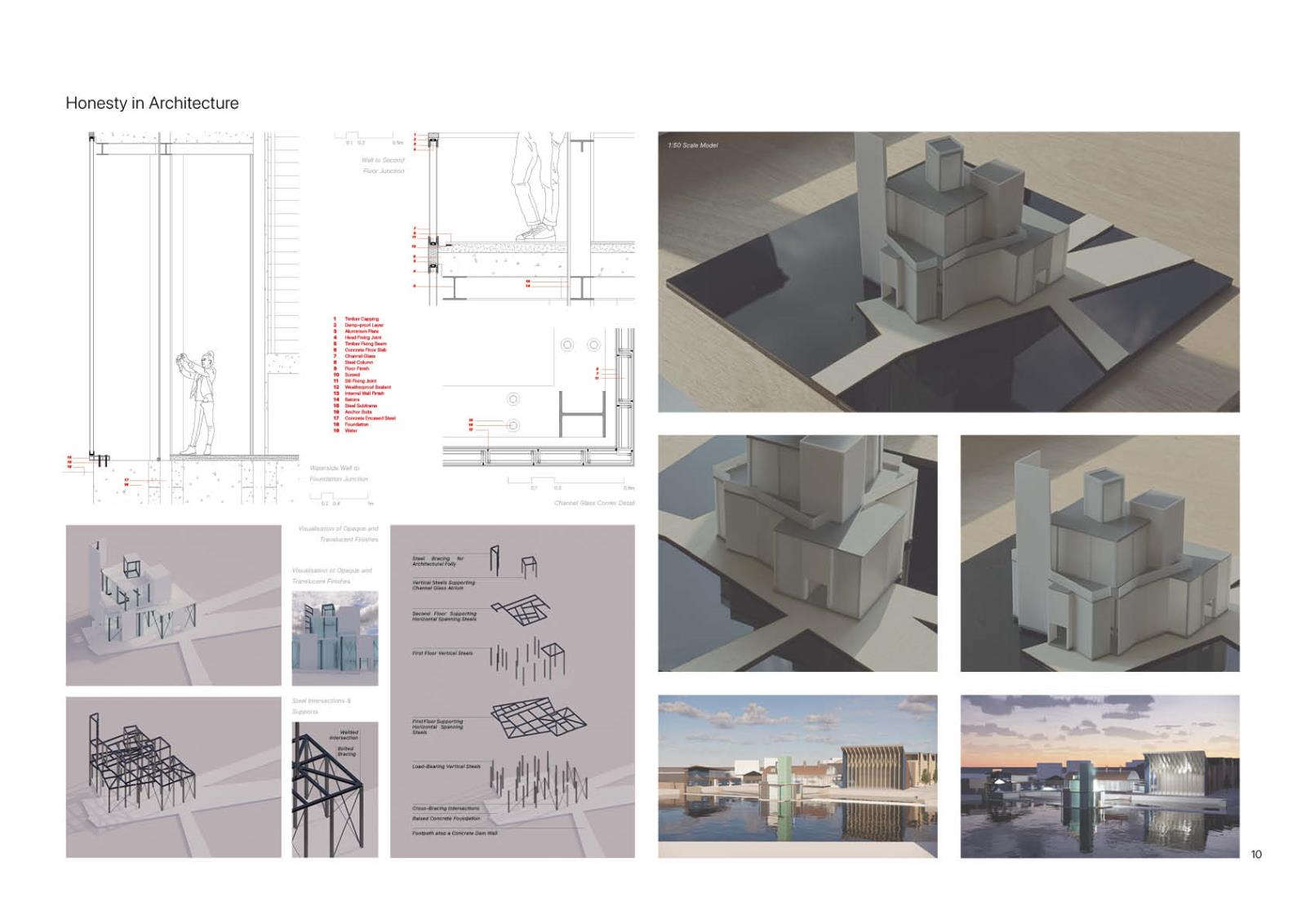Click the 'Load-Bearing Vertical Steels' label
Image resolution: width=1306 pixels, height=924 pixels.
pyautogui.click(x=446, y=766)
